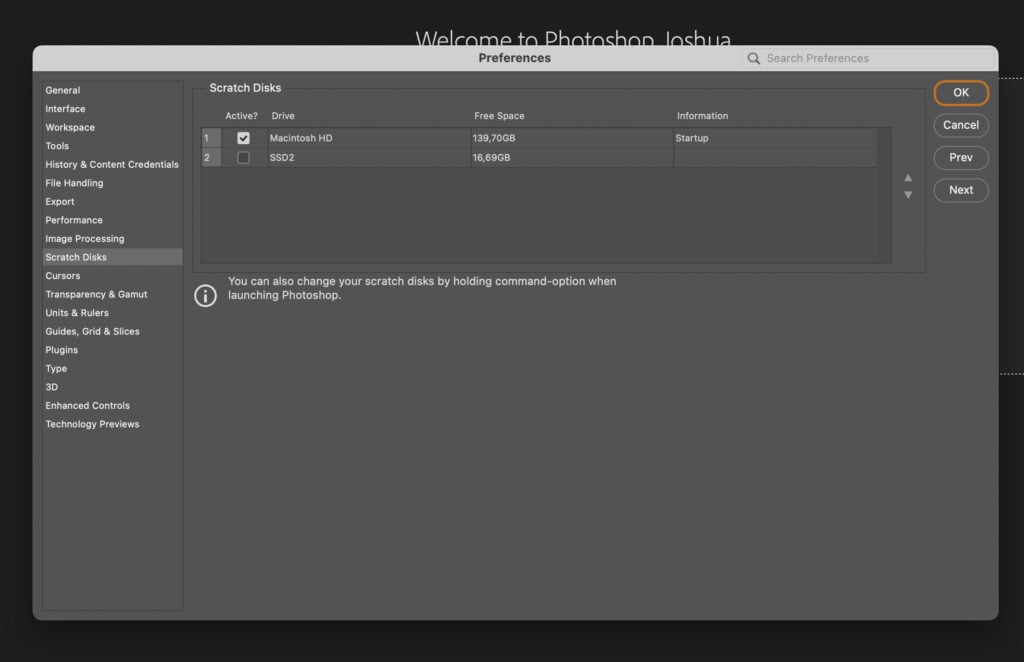This screenshot has height=662, width=1024.
Task: Open the General preferences section
Action: coord(62,90)
